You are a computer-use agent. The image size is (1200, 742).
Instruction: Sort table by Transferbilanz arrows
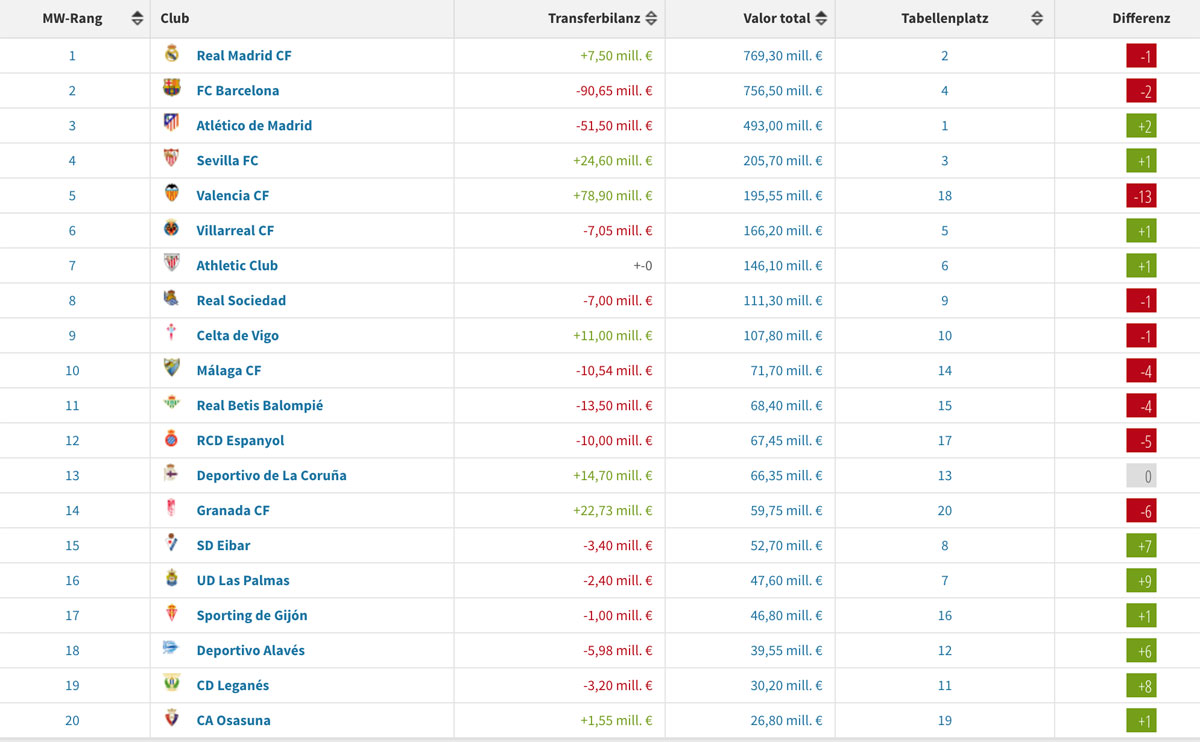tap(651, 18)
